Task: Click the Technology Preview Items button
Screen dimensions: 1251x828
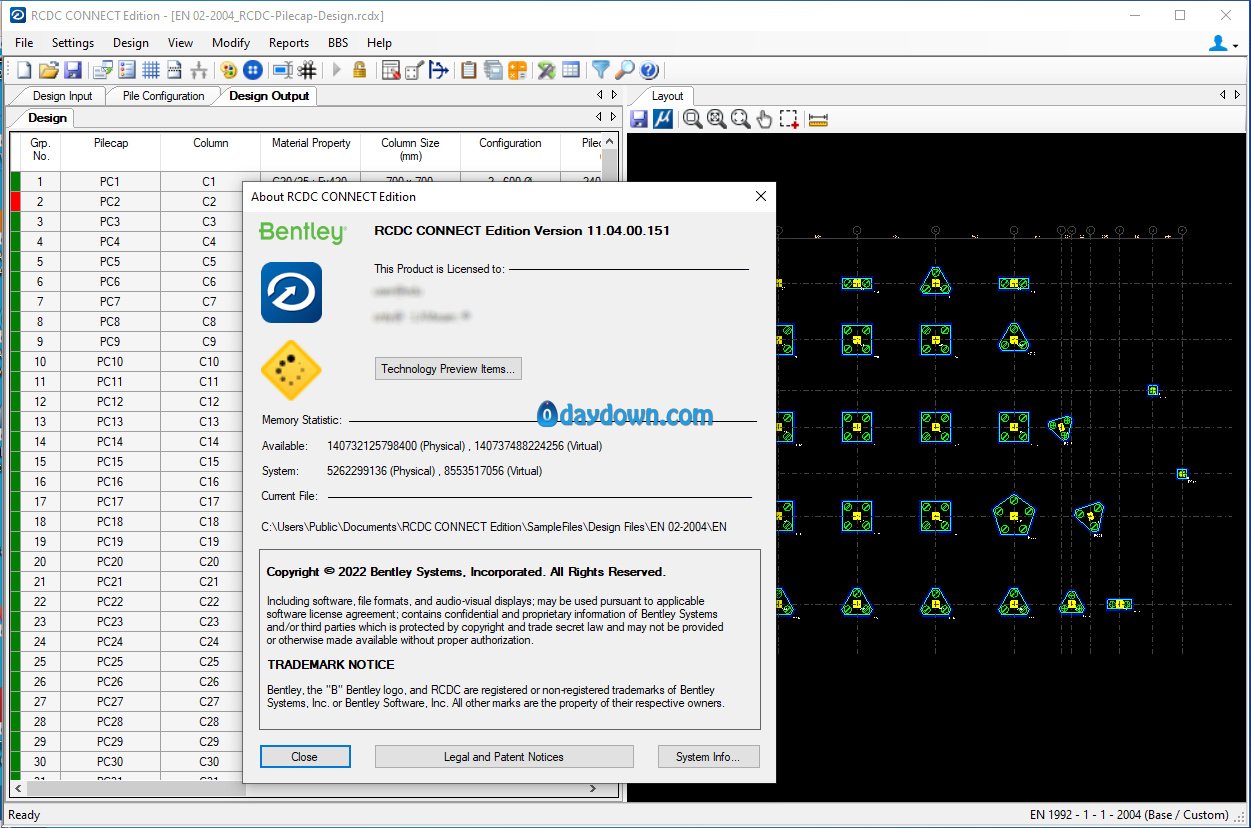Action: pos(448,369)
